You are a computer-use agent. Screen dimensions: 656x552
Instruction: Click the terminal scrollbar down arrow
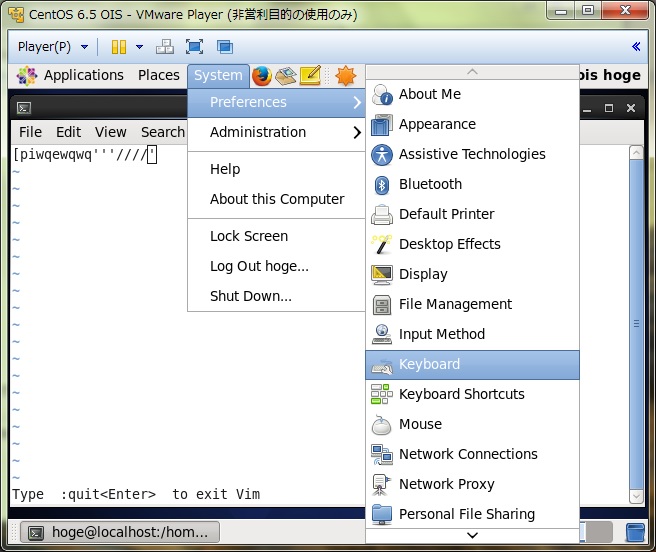[x=636, y=496]
